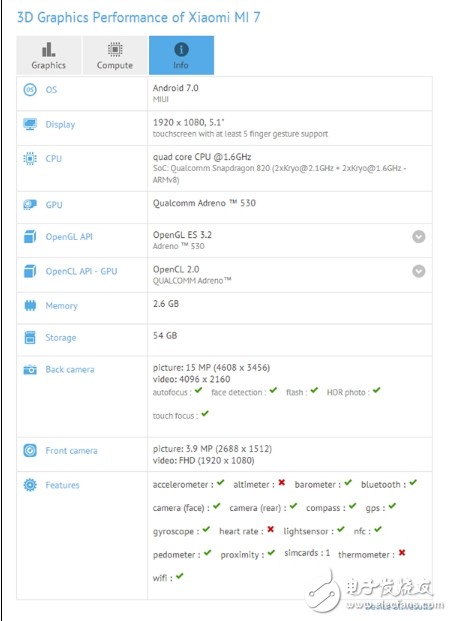Click the Memory chip icon
452x621 pixels.
pos(30,305)
